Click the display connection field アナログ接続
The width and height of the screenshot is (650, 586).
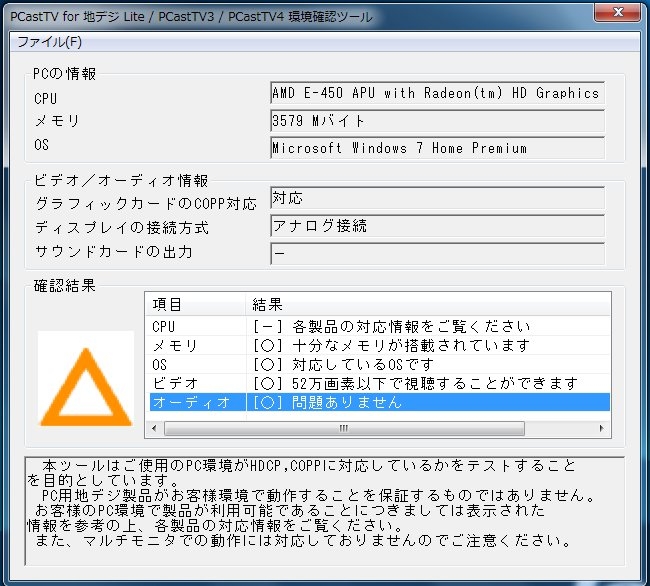437,226
